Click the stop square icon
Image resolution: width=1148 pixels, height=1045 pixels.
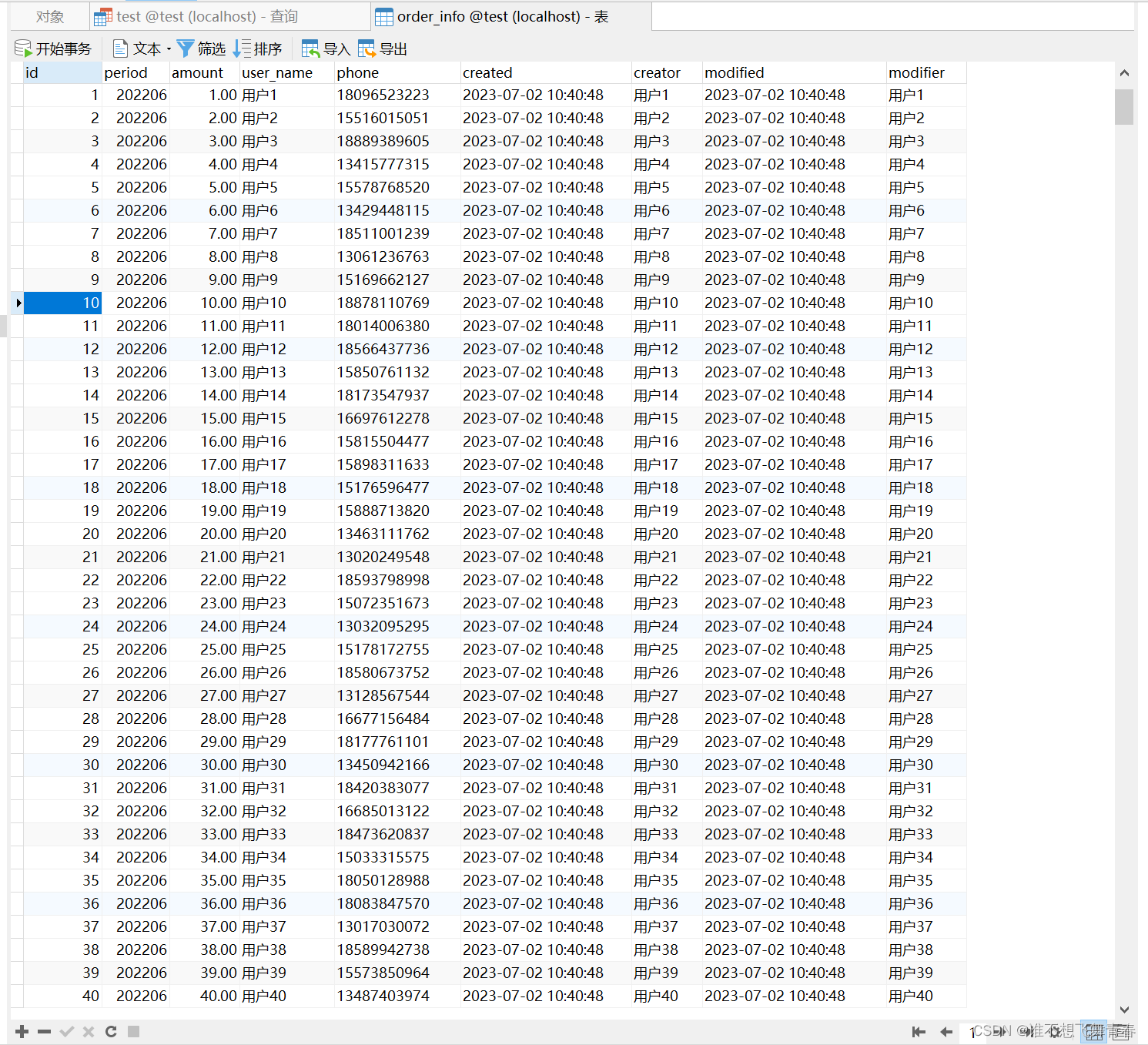click(x=133, y=1031)
